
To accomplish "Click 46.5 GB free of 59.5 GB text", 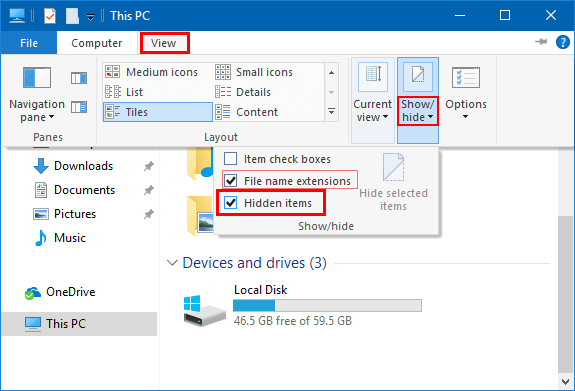I will click(293, 321).
